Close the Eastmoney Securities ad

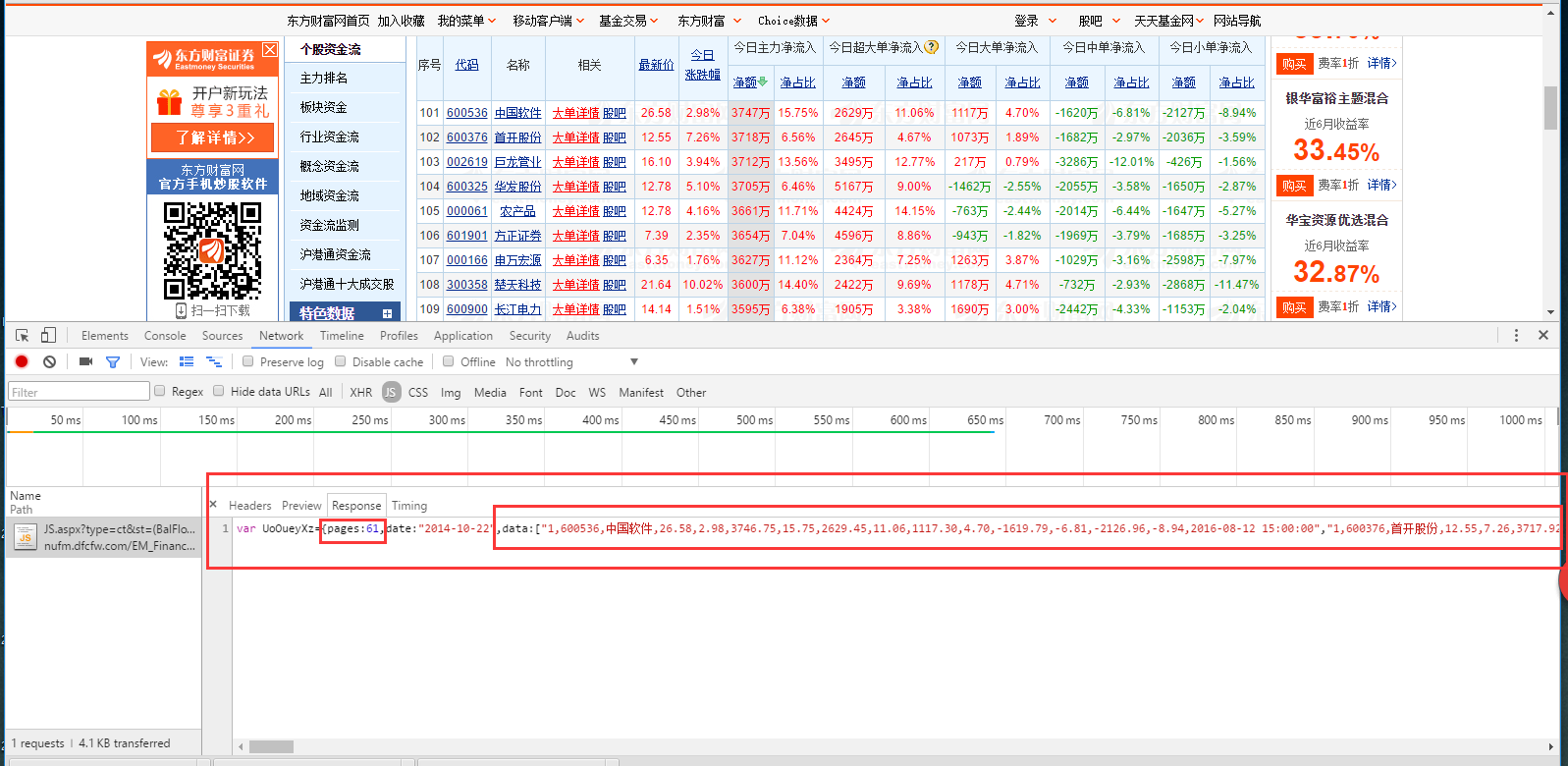(269, 49)
